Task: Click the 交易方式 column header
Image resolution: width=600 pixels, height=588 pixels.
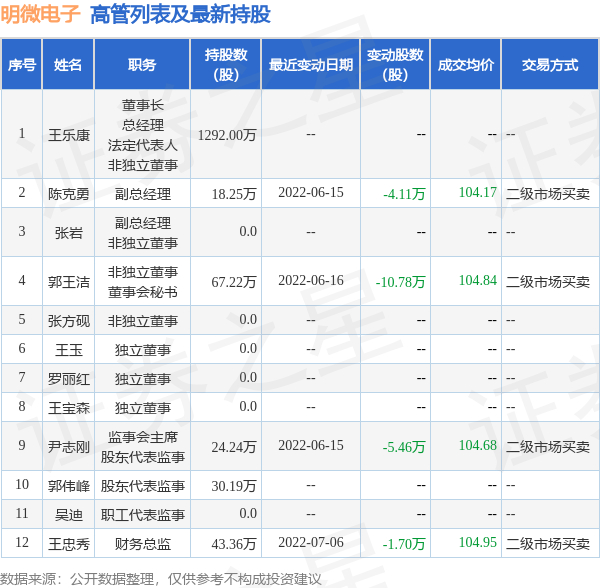Action: (x=550, y=64)
